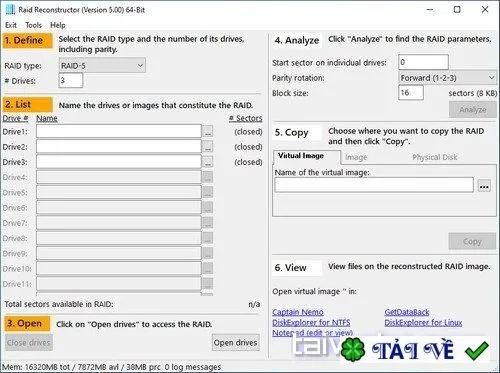500x373 pixels.
Task: Browse for Drive3 with the ellipsis button
Action: [x=208, y=162]
